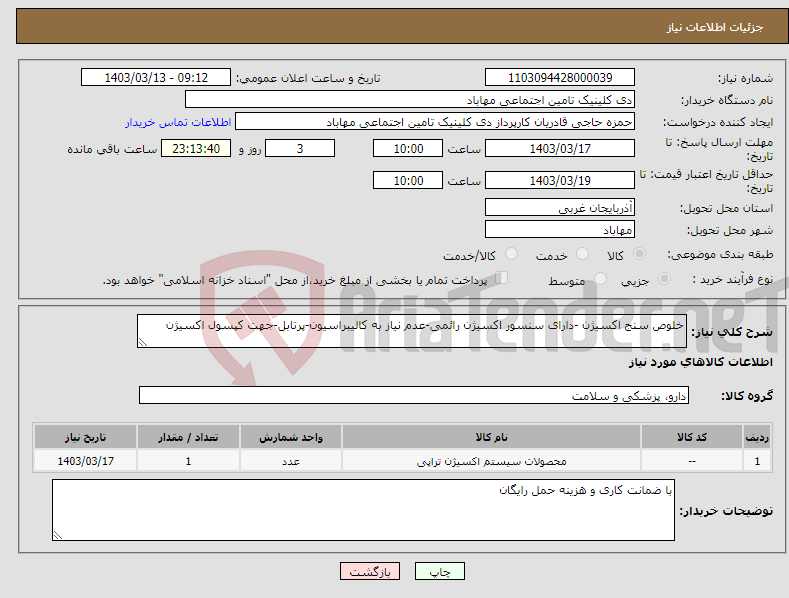Screen dimensions: 789x598
Task: Click the price validity date 1403/03/19 field
Action: coord(560,180)
